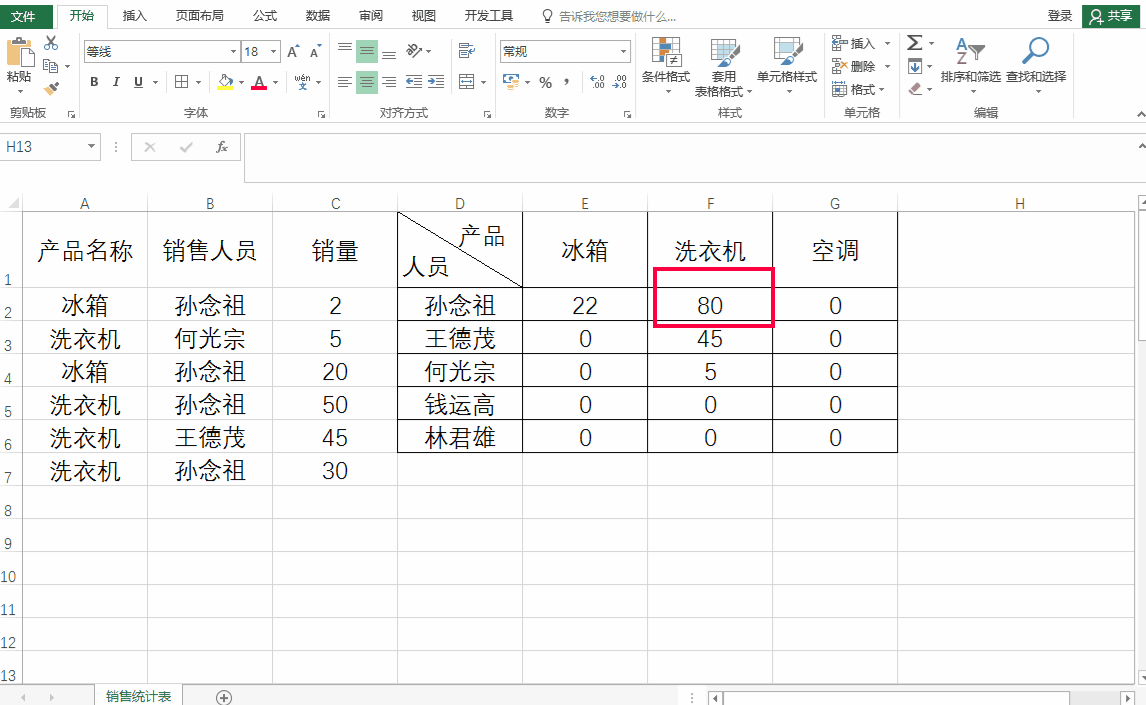Open the font name dropdown (等线)
This screenshot has height=705, width=1146.
pyautogui.click(x=233, y=52)
